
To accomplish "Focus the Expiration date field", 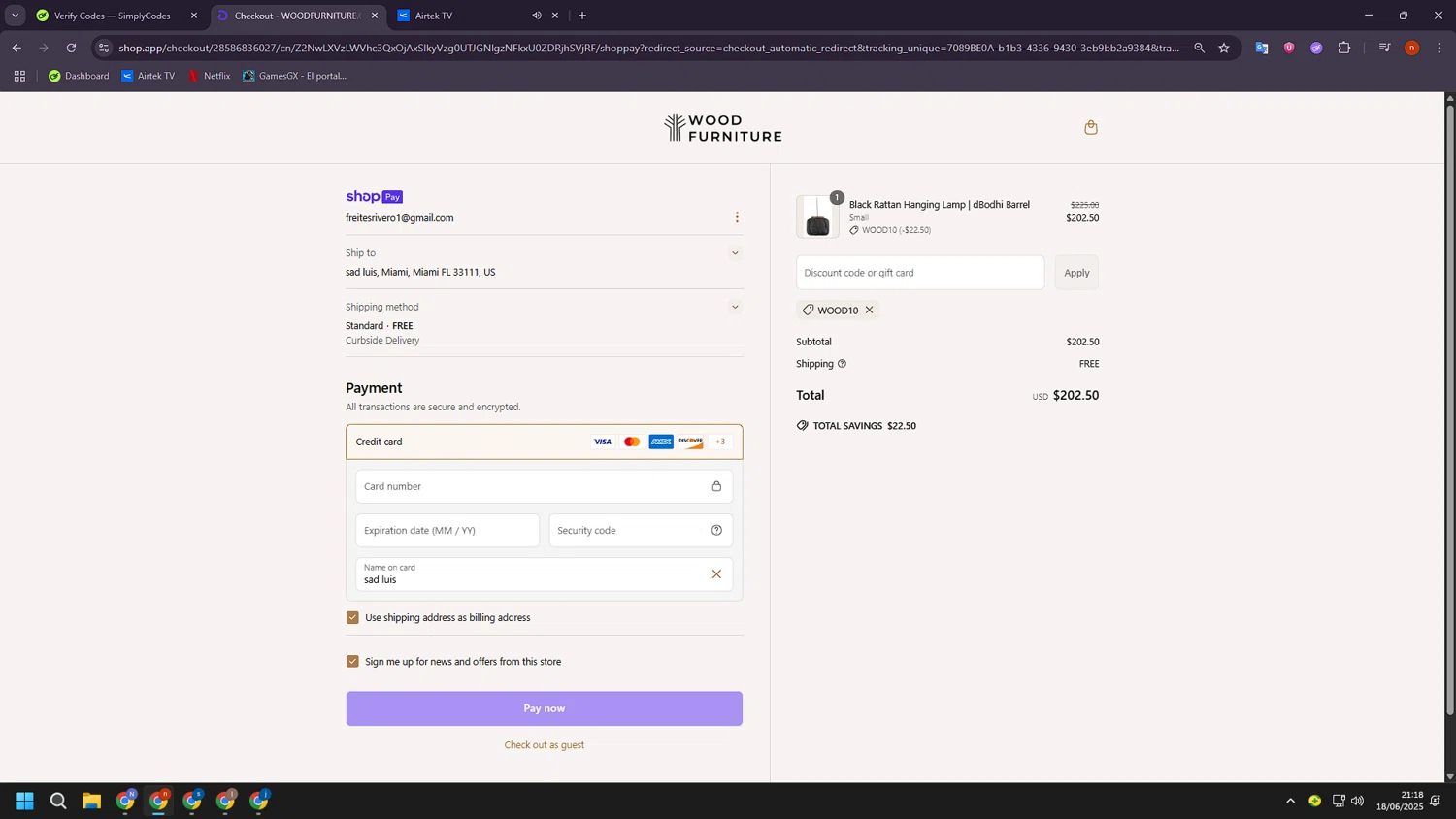I will [447, 531].
